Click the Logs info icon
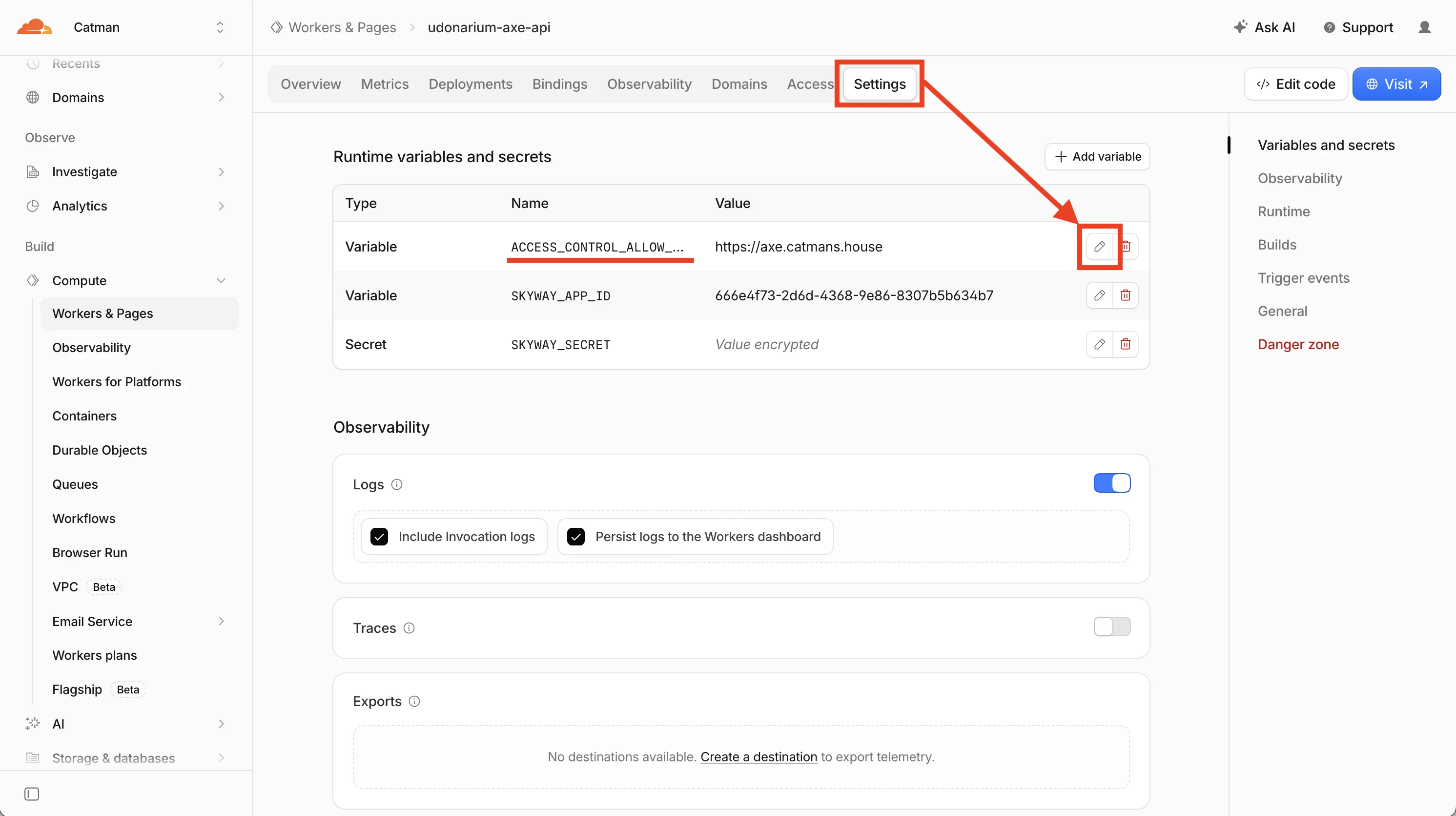The image size is (1456, 816). (x=397, y=484)
